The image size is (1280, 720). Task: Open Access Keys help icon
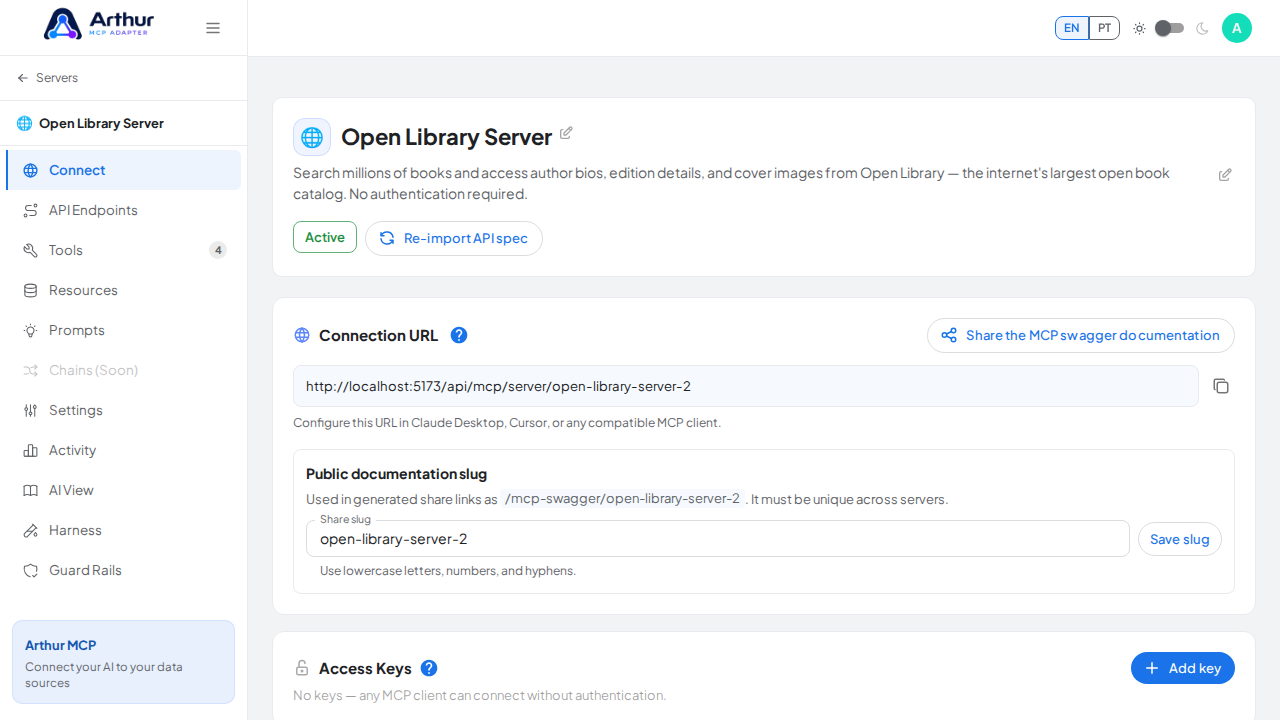coord(429,668)
